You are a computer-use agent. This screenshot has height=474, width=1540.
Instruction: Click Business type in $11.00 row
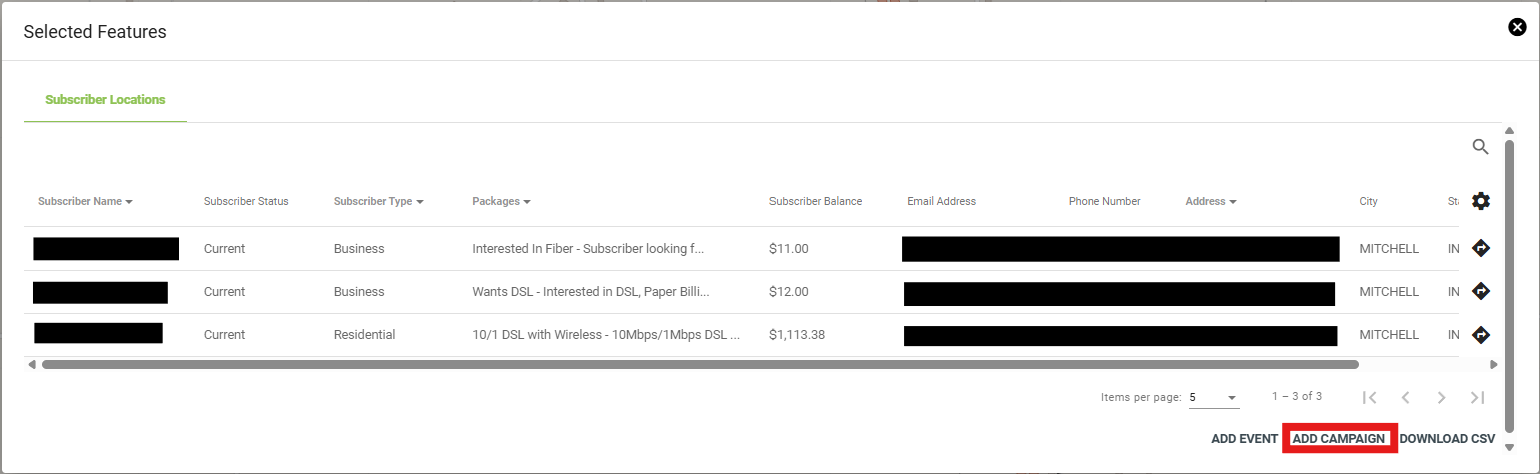[359, 248]
